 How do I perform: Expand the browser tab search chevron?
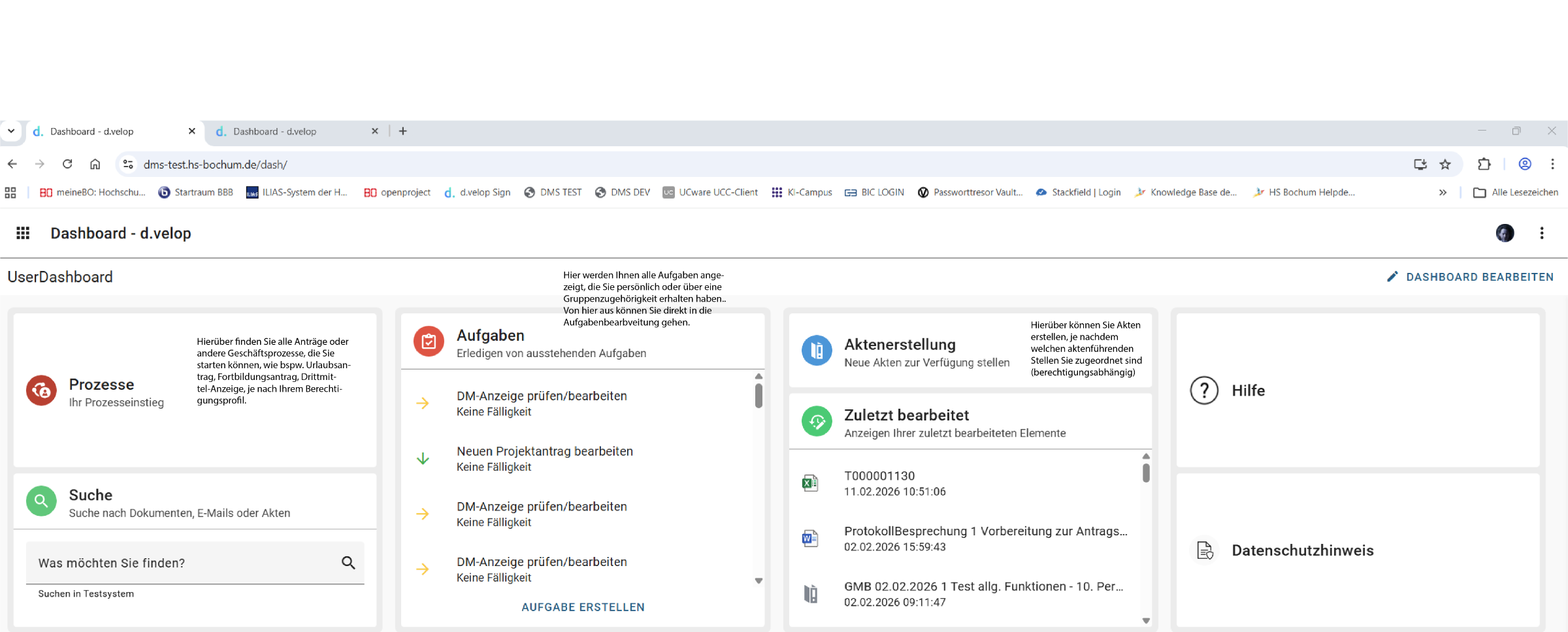[11, 131]
